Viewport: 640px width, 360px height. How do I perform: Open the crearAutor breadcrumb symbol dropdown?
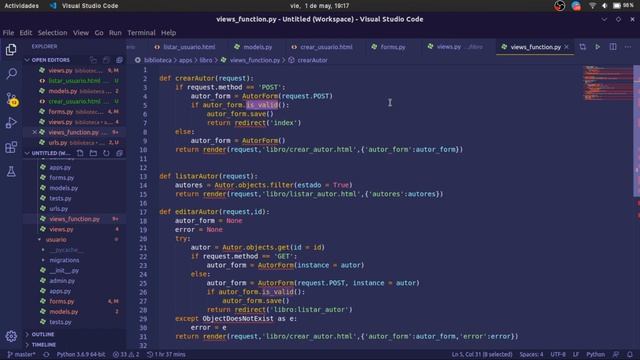tap(312, 60)
